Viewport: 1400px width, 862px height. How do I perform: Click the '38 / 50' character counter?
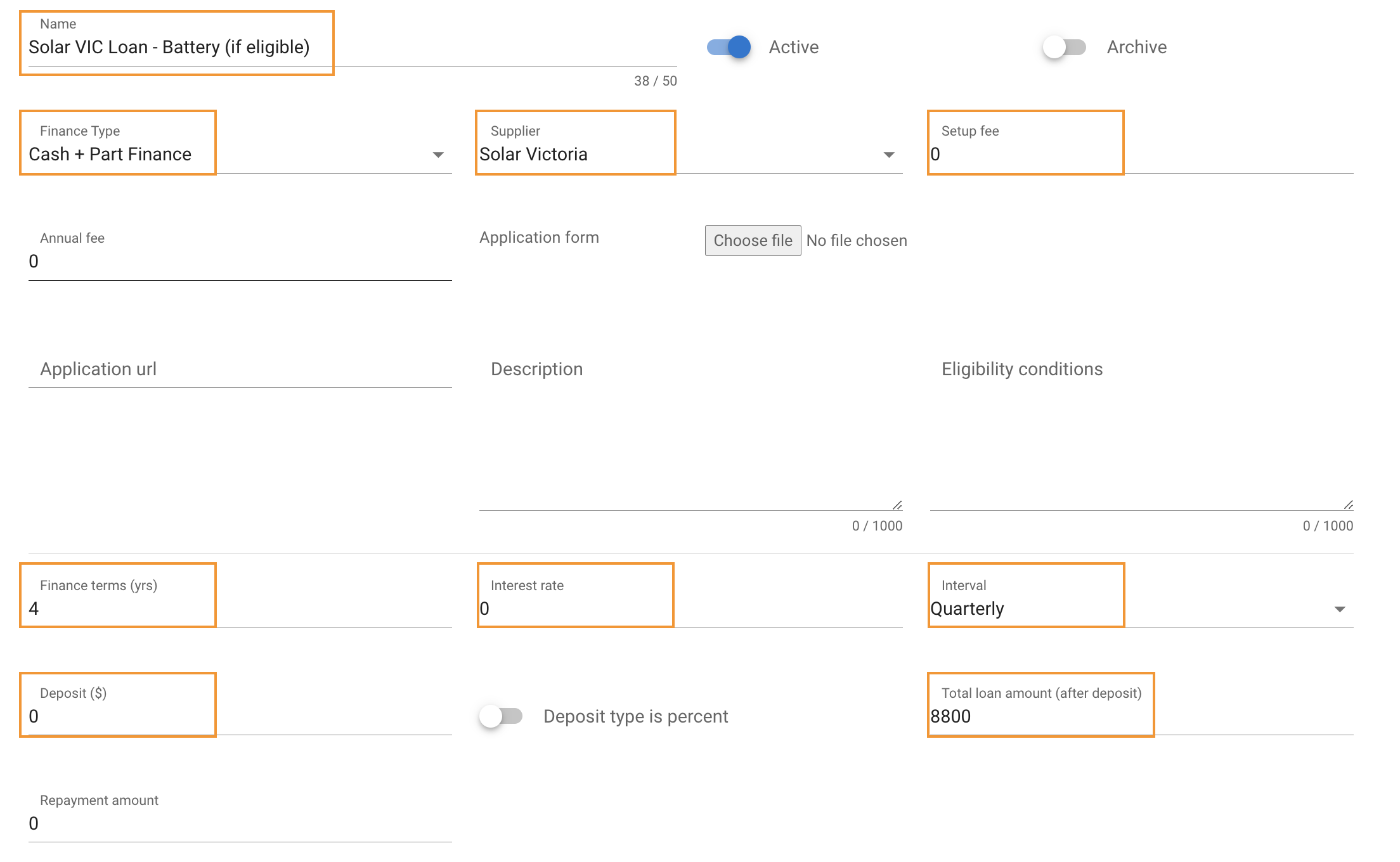[x=656, y=81]
